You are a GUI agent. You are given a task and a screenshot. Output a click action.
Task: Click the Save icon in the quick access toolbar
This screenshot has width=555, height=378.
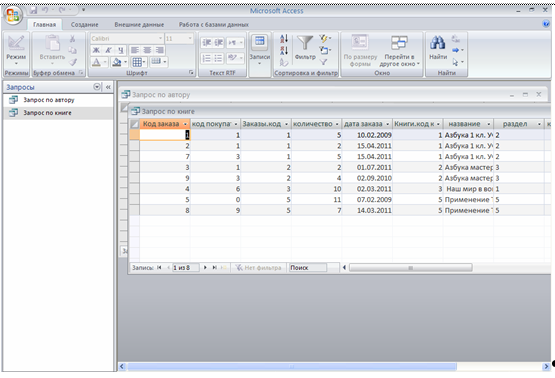click(34, 10)
